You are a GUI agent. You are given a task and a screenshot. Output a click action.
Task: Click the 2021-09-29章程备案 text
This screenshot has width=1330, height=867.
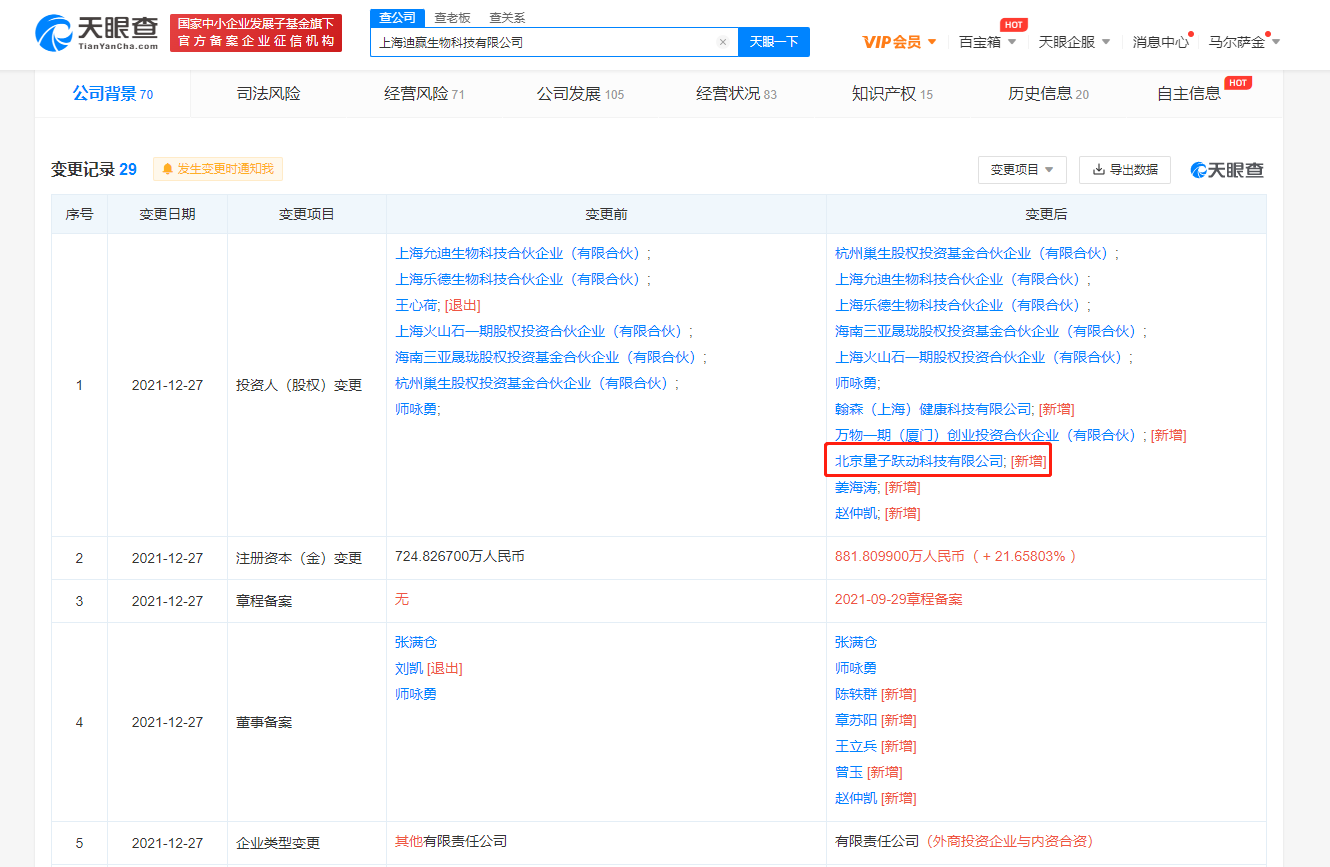[x=899, y=600]
